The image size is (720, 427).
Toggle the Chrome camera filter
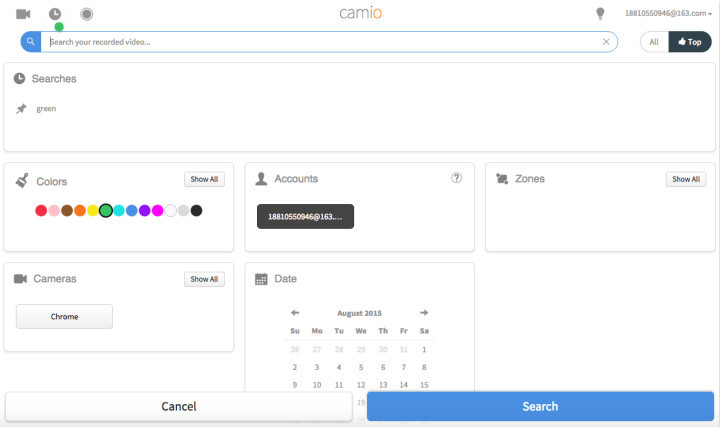tap(64, 317)
